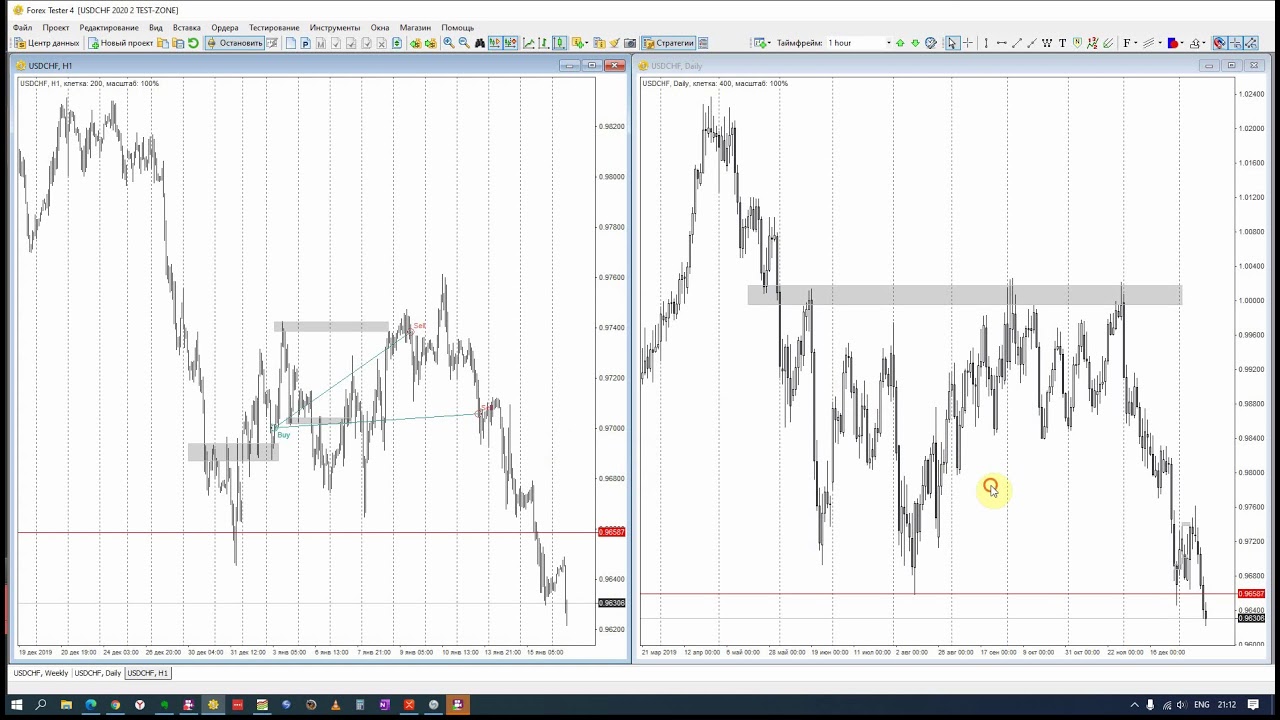Select the crosshair cursor tool
Image resolution: width=1280 pixels, height=720 pixels.
point(968,43)
